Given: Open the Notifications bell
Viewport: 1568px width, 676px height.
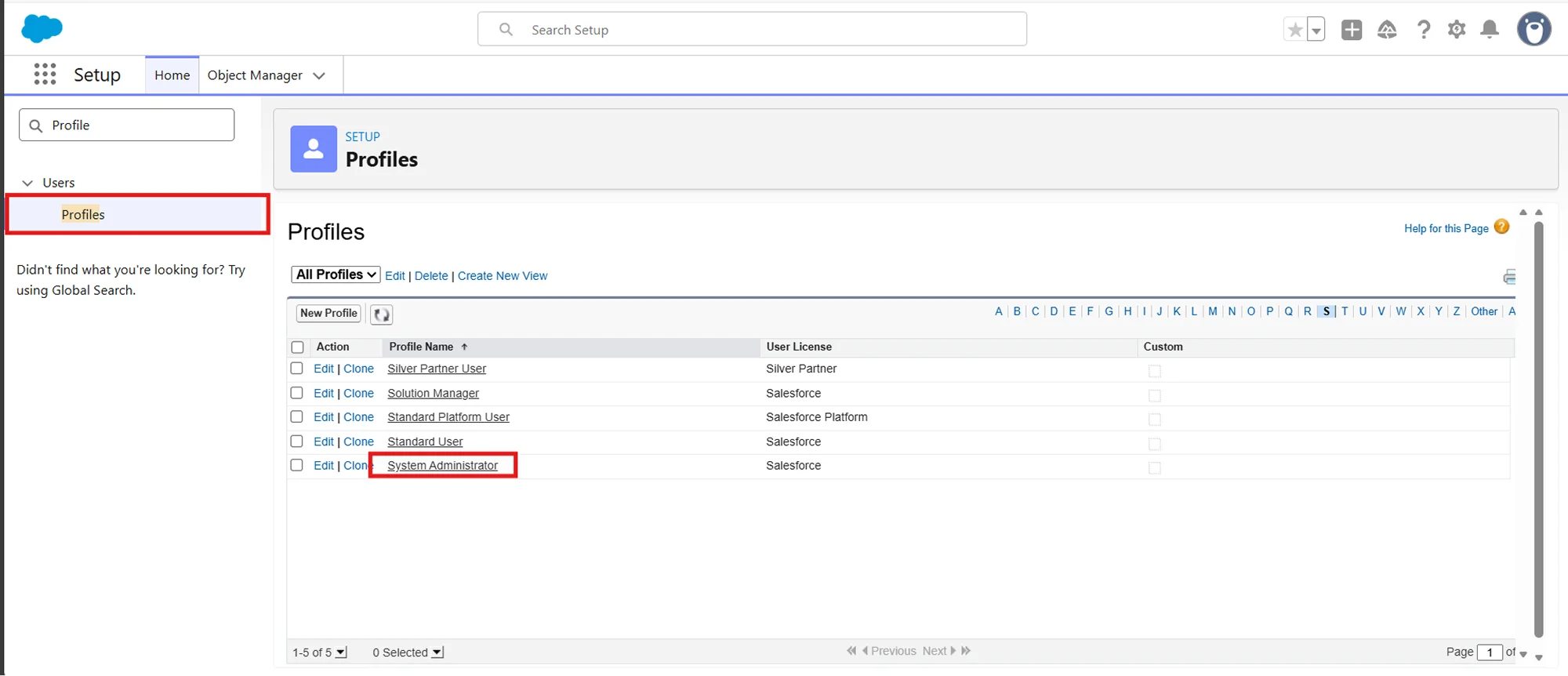Looking at the screenshot, I should [1490, 30].
